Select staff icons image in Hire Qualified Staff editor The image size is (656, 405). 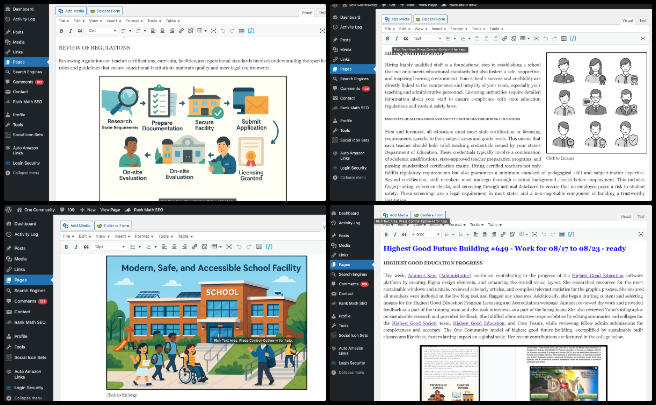click(596, 103)
